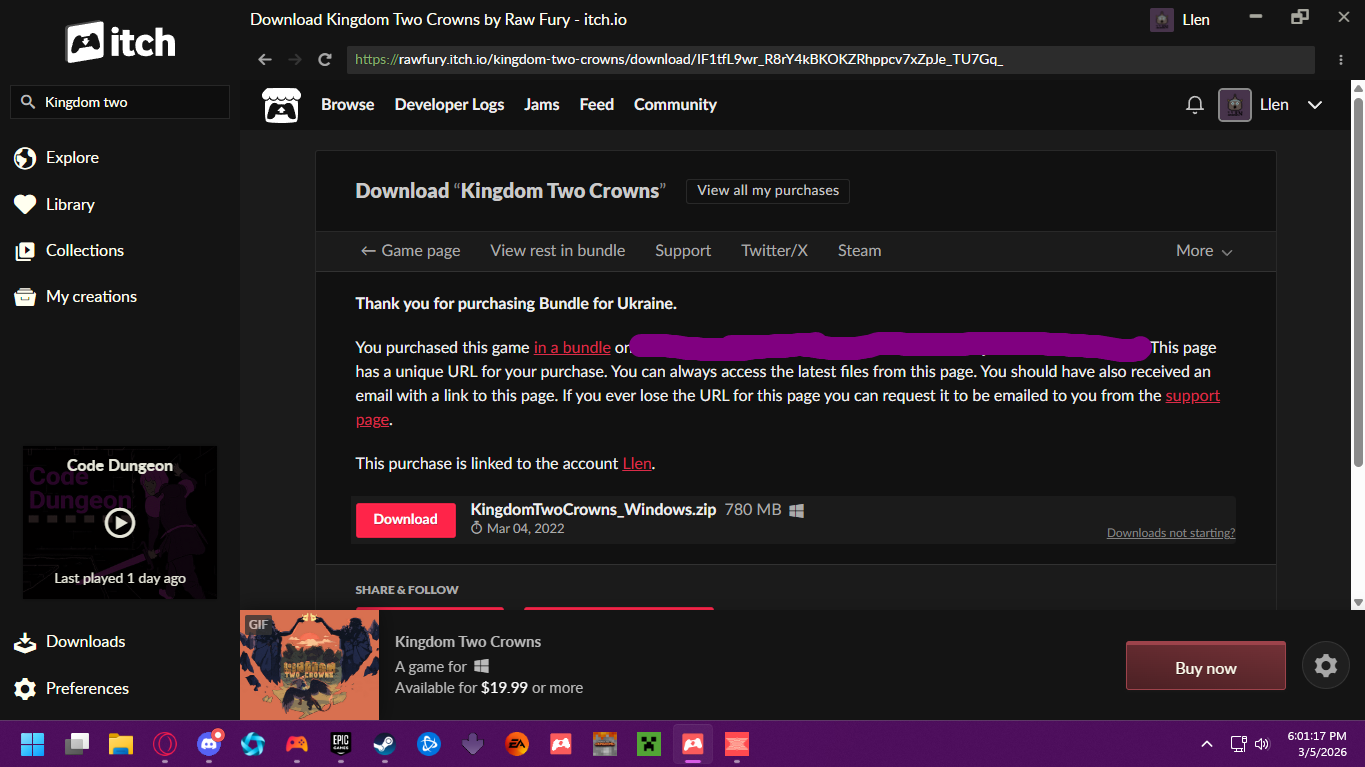
Task: Open game settings gear icon
Action: pyautogui.click(x=1326, y=666)
